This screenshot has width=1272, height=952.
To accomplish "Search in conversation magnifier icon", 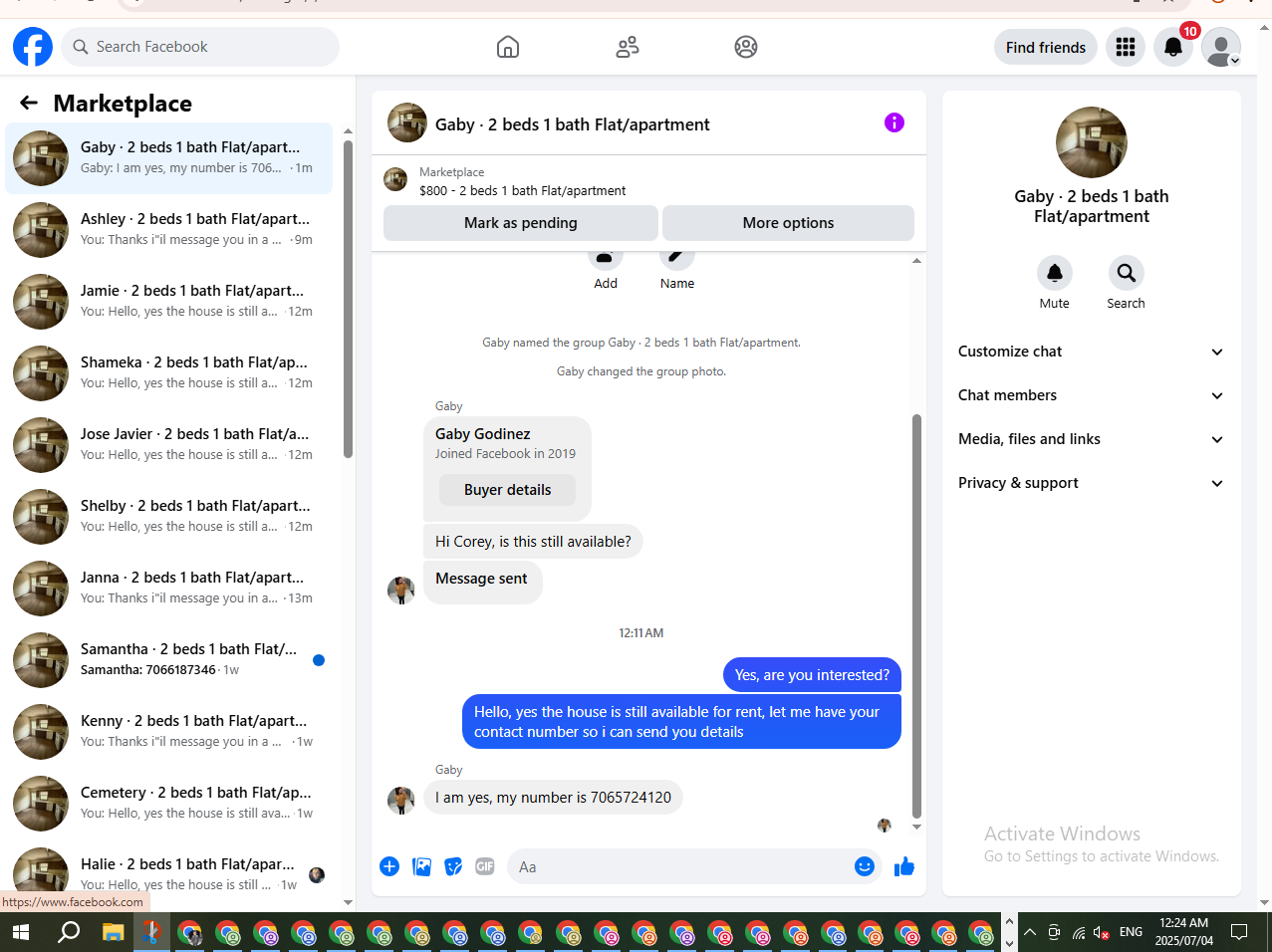I will click(1127, 273).
